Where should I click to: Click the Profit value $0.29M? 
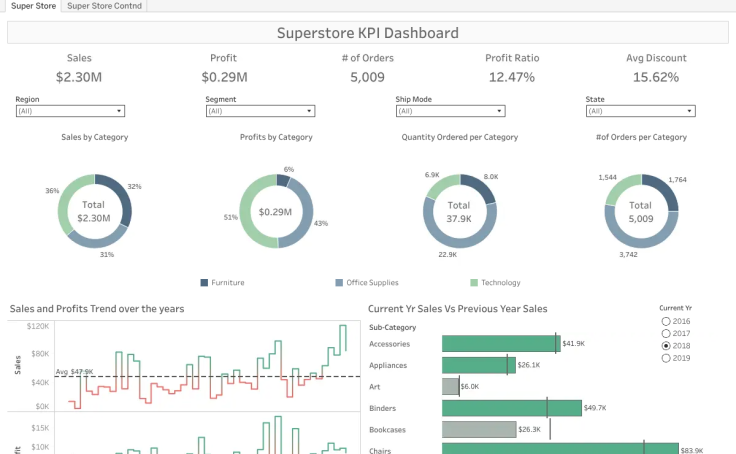tap(224, 77)
